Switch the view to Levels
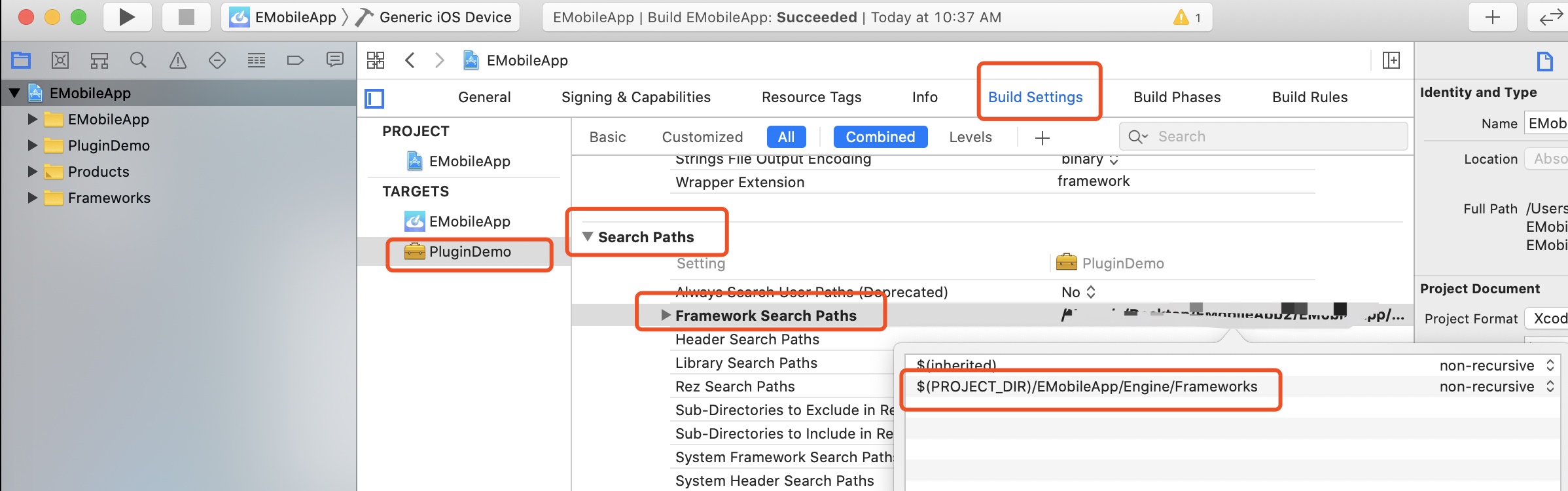The height and width of the screenshot is (491, 1568). click(971, 137)
